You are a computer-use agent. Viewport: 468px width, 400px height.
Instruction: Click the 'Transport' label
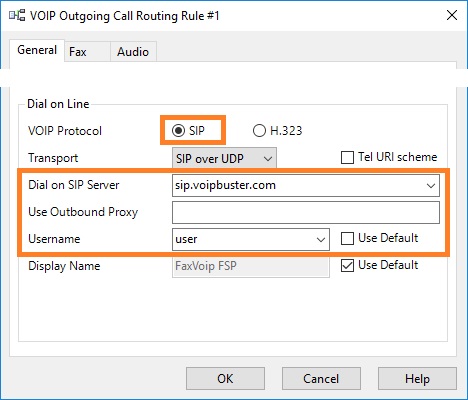(53, 158)
